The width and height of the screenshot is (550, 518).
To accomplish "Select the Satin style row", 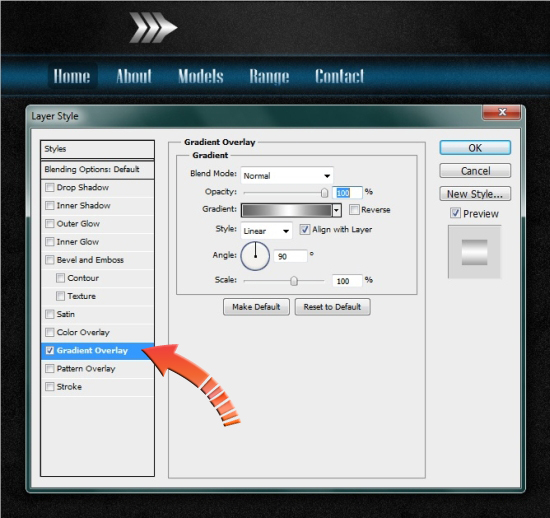I will pos(98,314).
